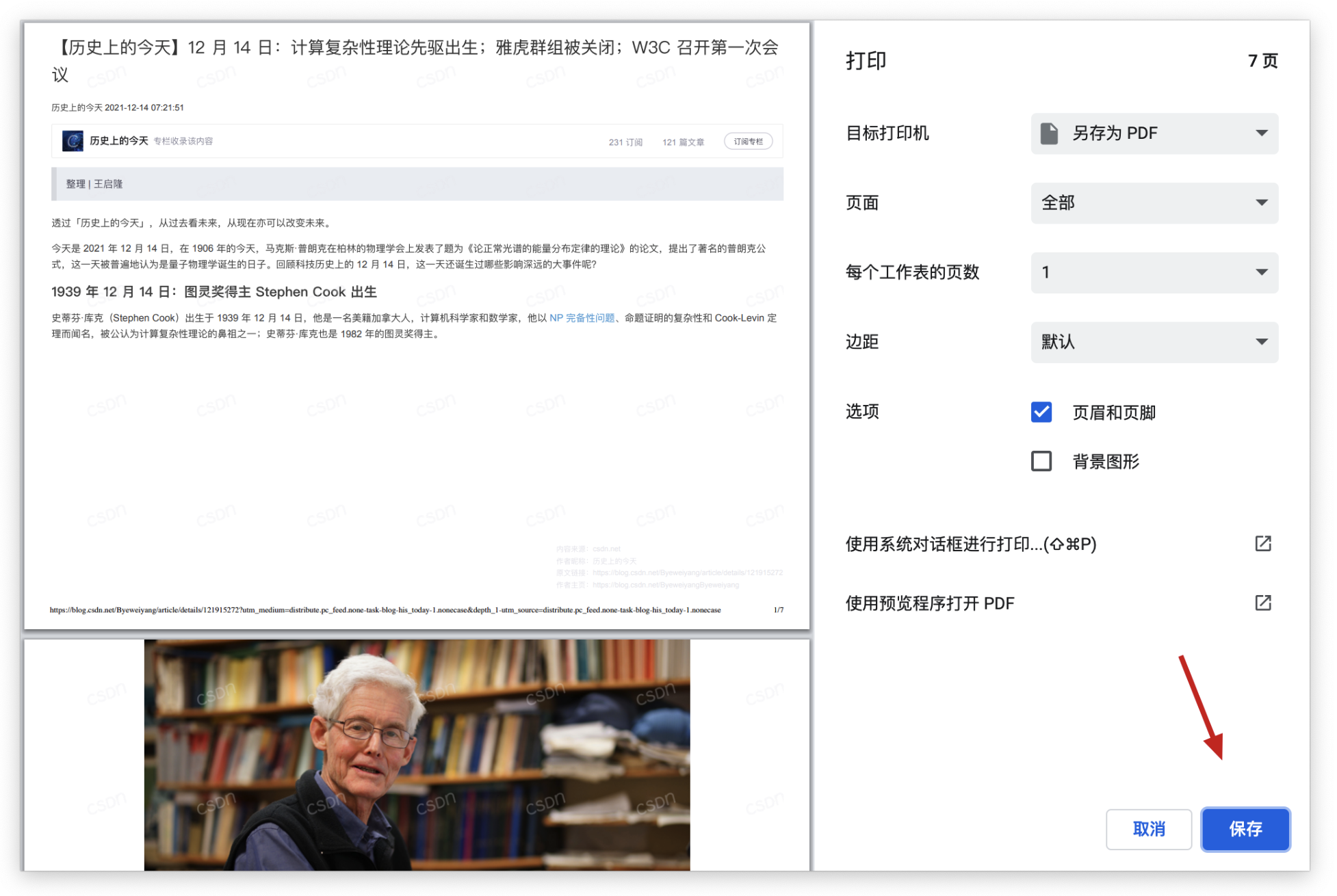The height and width of the screenshot is (896, 1337).
Task: Click the '231 订阅' count in the preview
Action: point(625,142)
